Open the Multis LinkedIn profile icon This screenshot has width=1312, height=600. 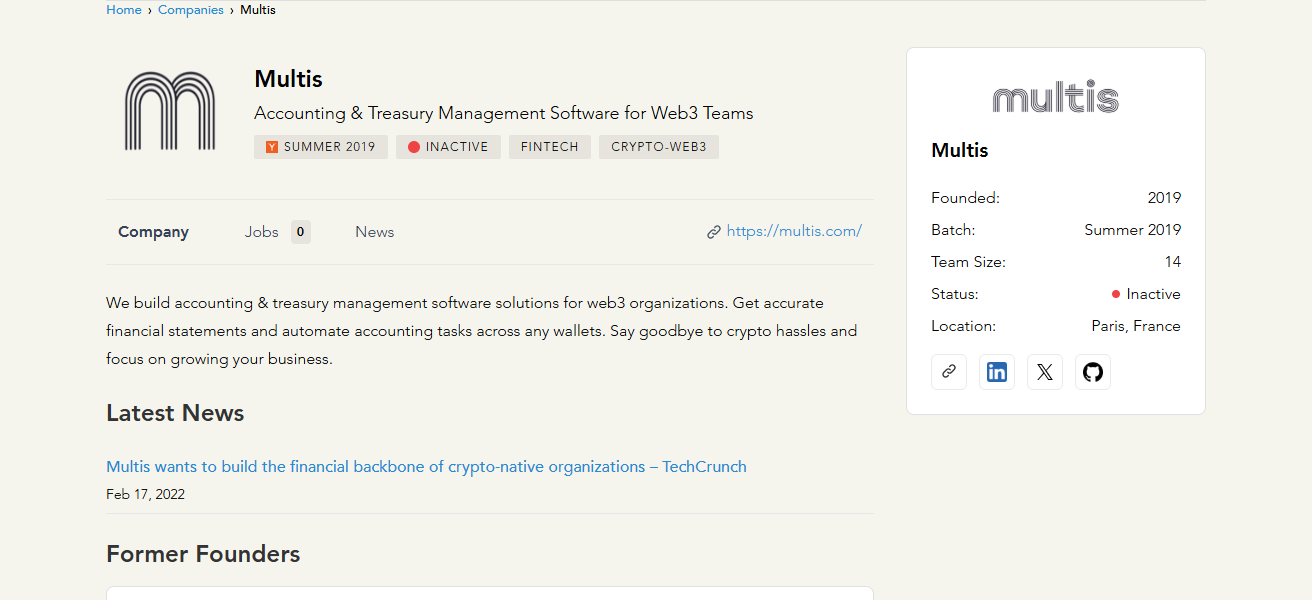(997, 372)
